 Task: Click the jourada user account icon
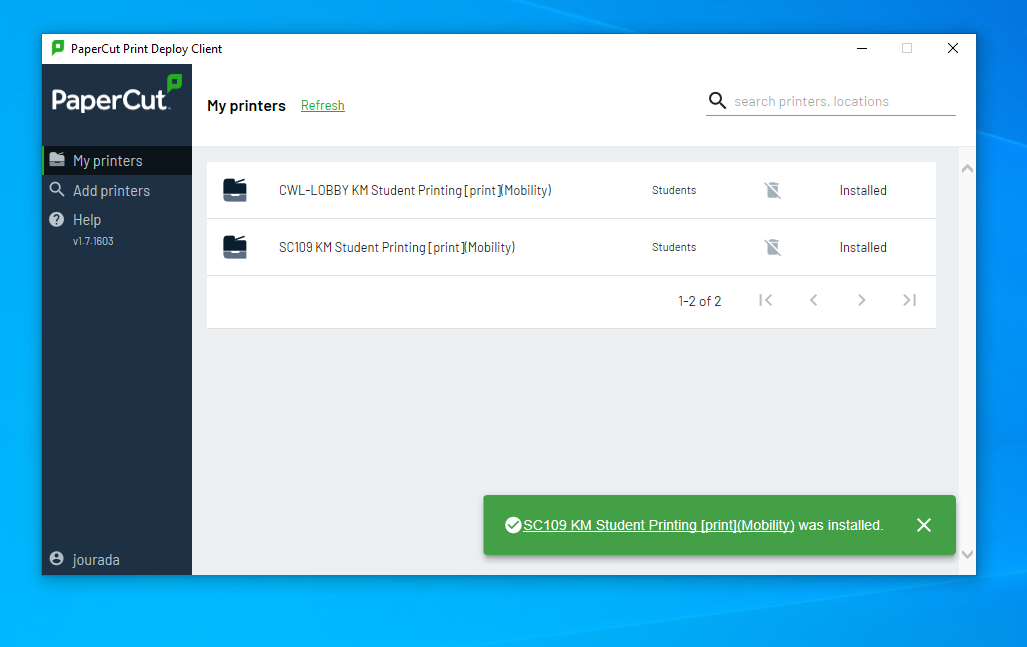(x=56, y=559)
